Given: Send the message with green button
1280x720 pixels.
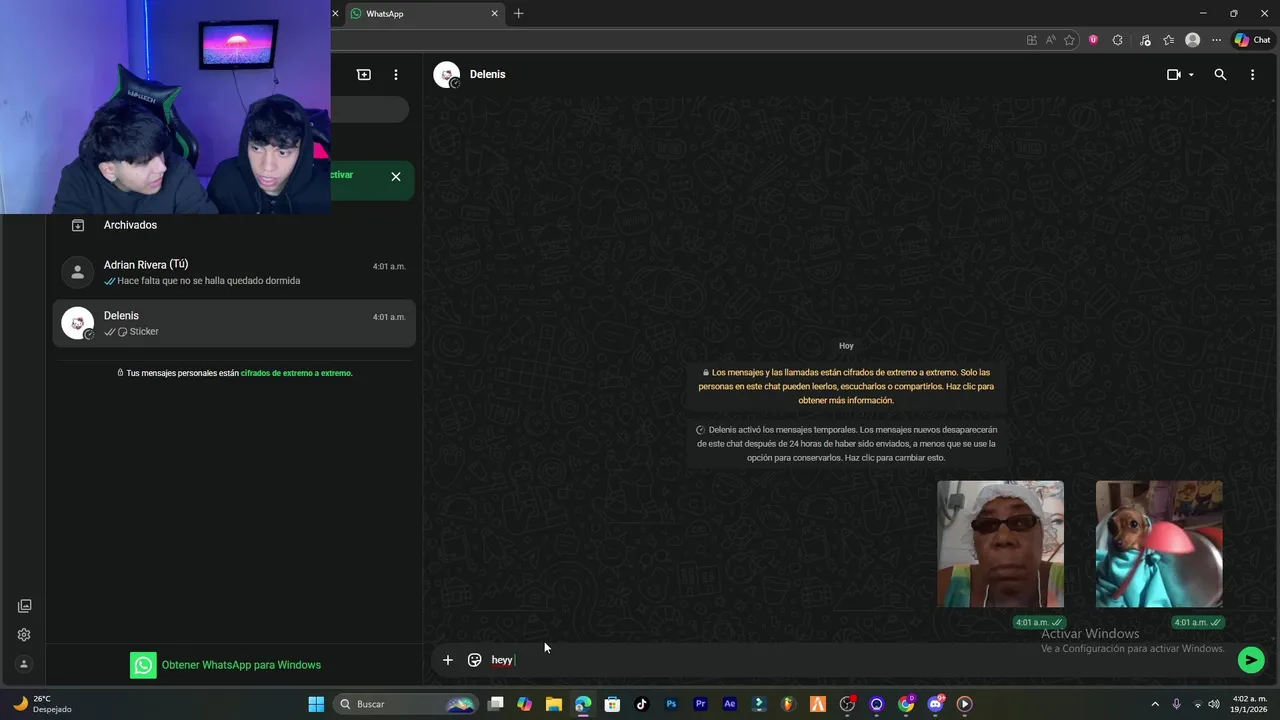Looking at the screenshot, I should point(1251,660).
